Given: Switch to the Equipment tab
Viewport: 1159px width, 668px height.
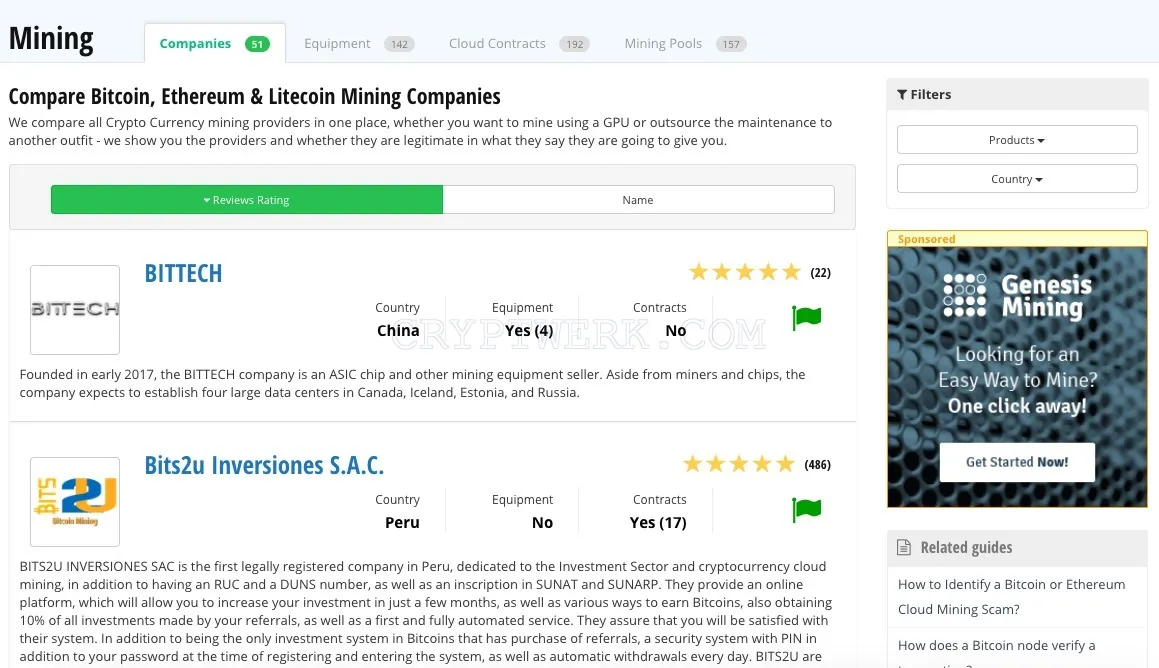Looking at the screenshot, I should (359, 44).
